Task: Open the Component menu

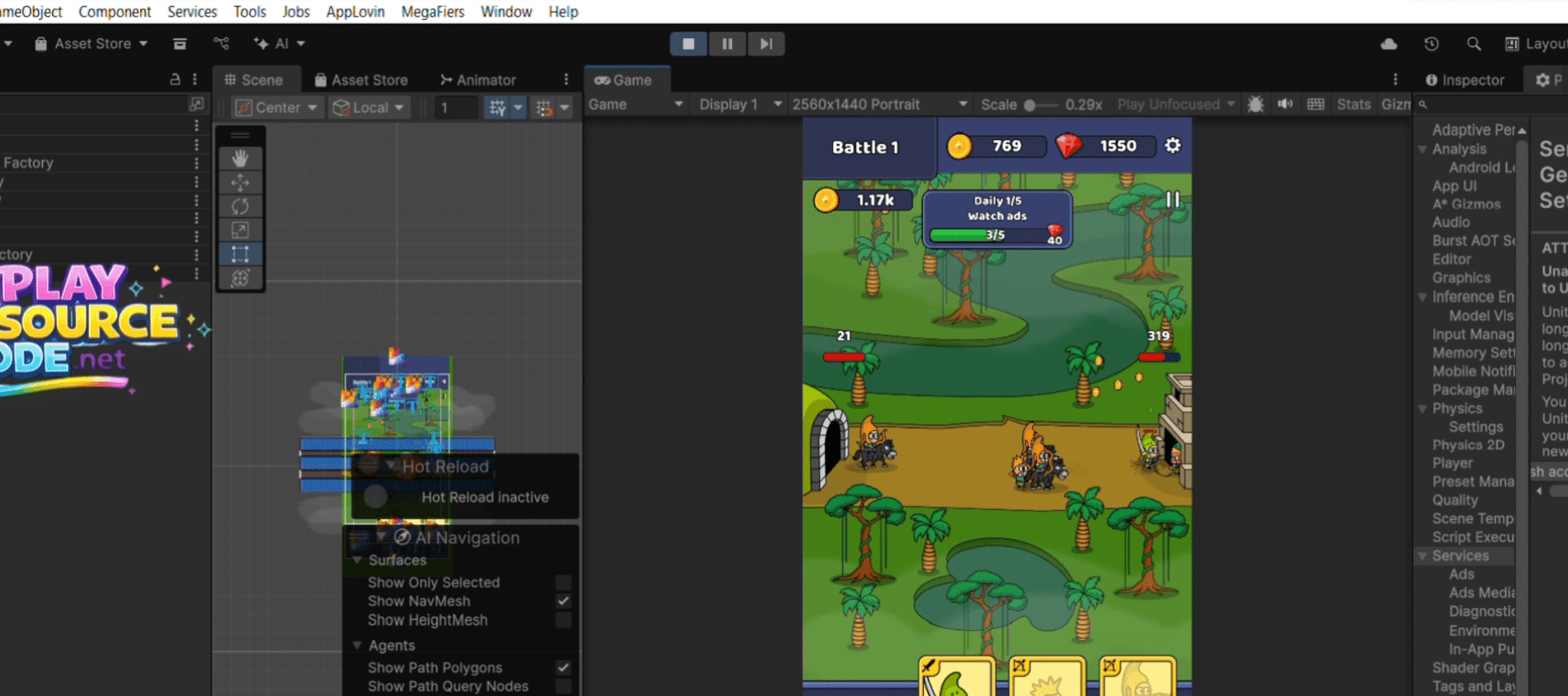Action: 115,11
